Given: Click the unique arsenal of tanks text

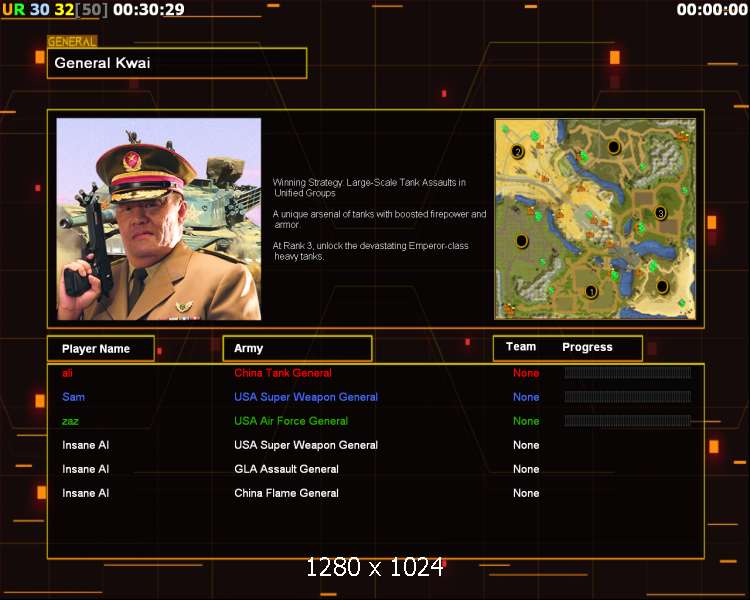Looking at the screenshot, I should [379, 219].
